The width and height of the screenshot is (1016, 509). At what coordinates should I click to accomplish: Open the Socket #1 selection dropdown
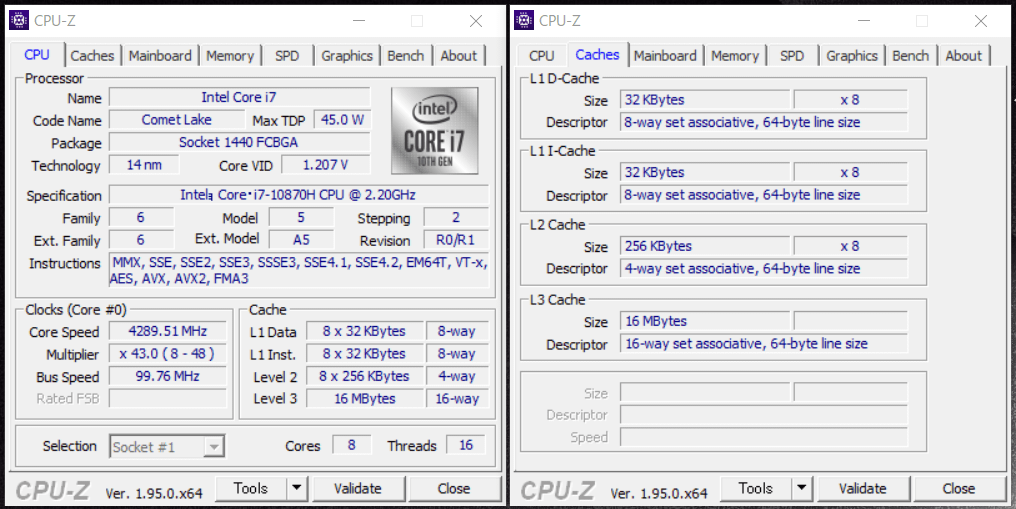(x=167, y=446)
